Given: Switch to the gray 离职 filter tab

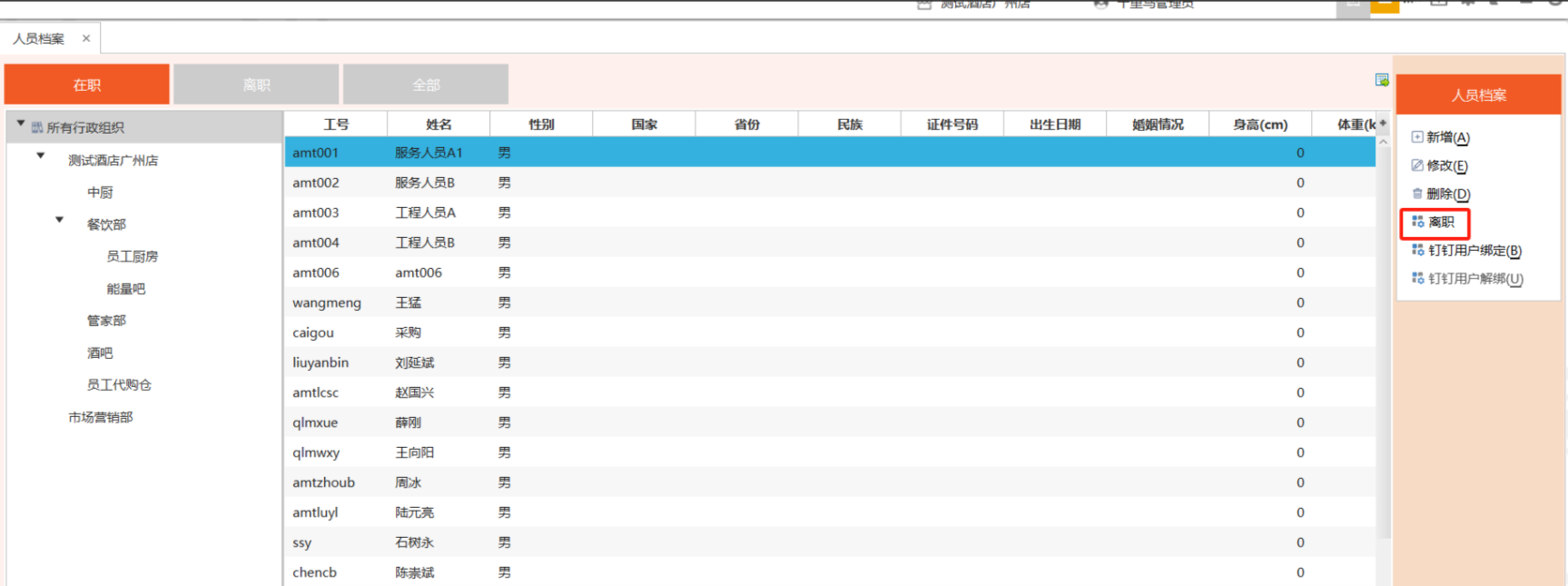Looking at the screenshot, I should 256,84.
